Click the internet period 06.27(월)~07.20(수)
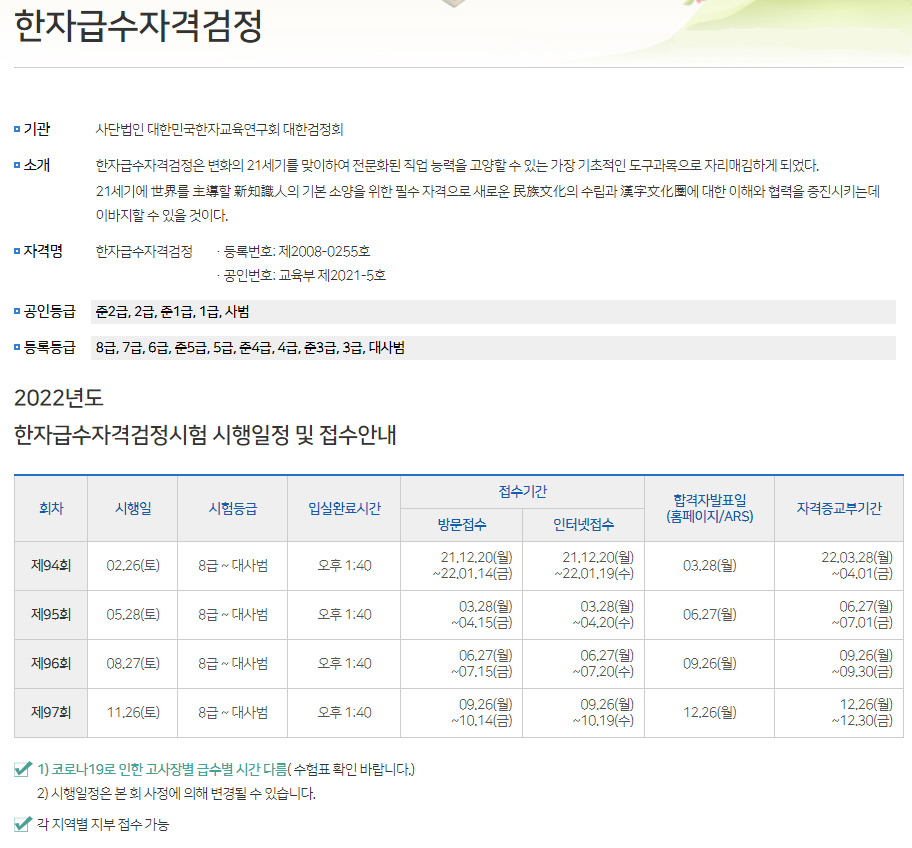This screenshot has width=912, height=848. (x=604, y=663)
